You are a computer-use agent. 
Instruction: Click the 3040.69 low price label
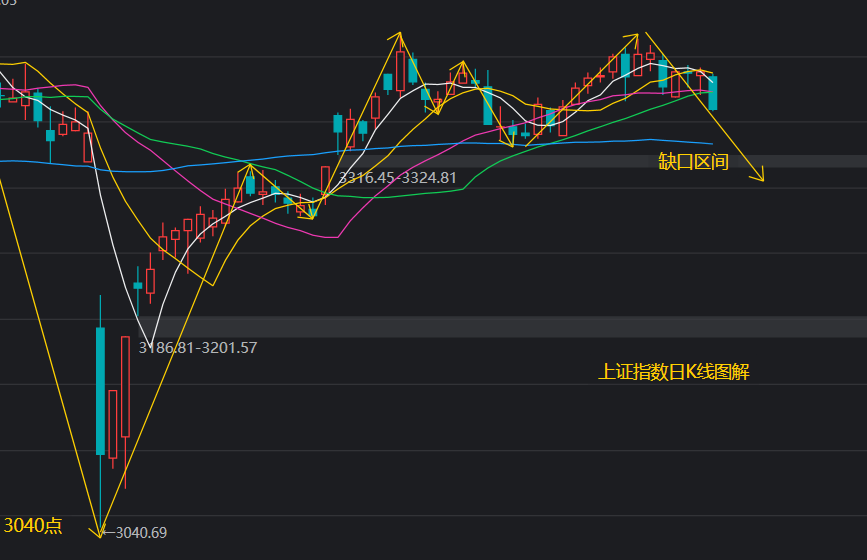(141, 532)
